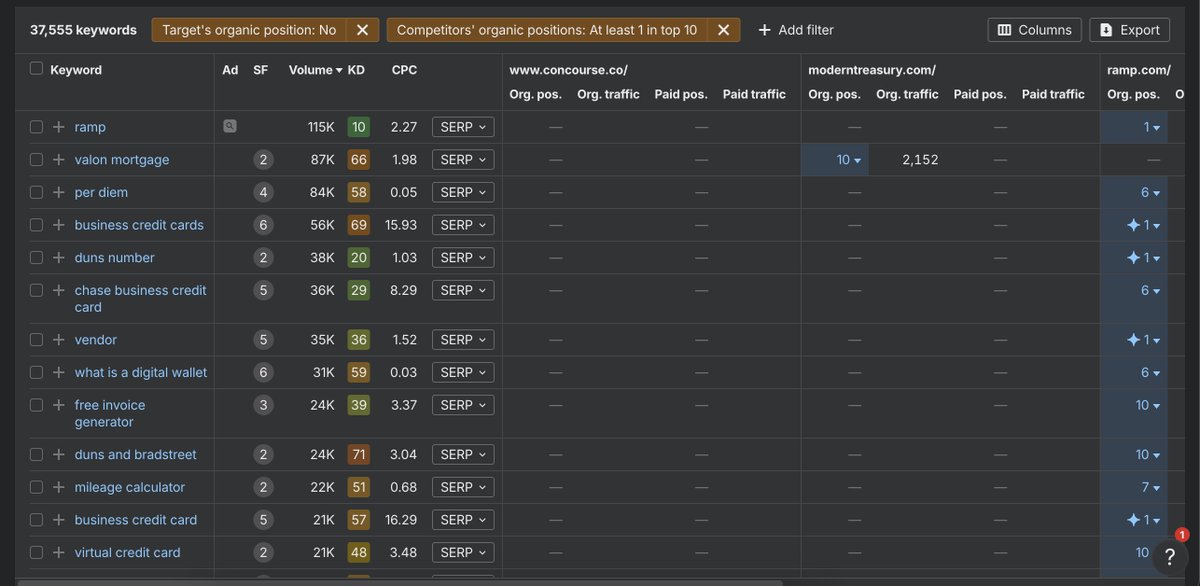
Task: Click the 2,152 organic traffic value
Action: click(920, 160)
